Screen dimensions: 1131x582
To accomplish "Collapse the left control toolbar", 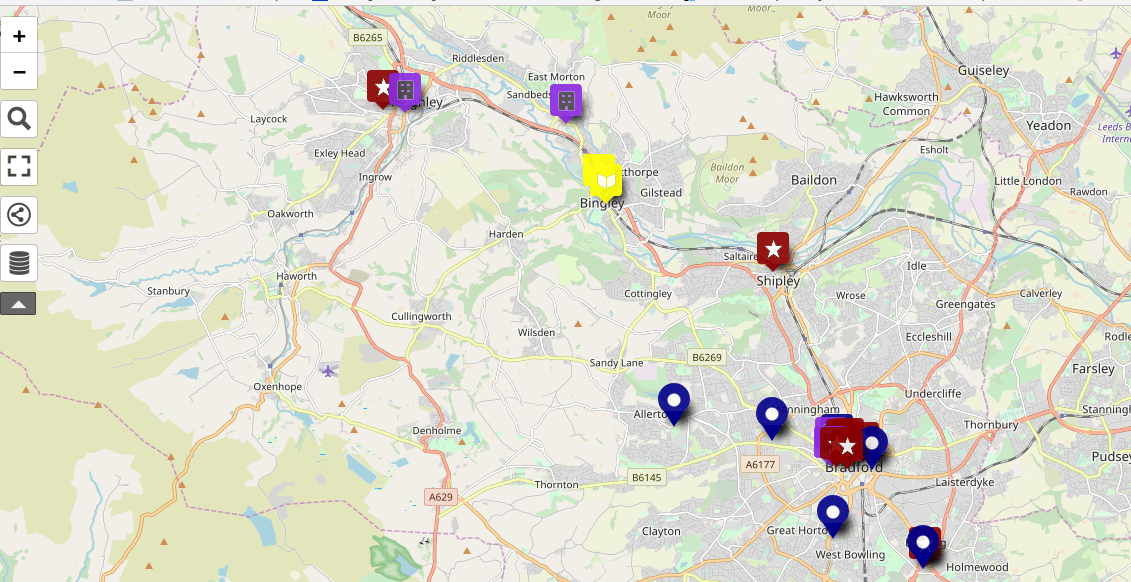I will point(18,304).
